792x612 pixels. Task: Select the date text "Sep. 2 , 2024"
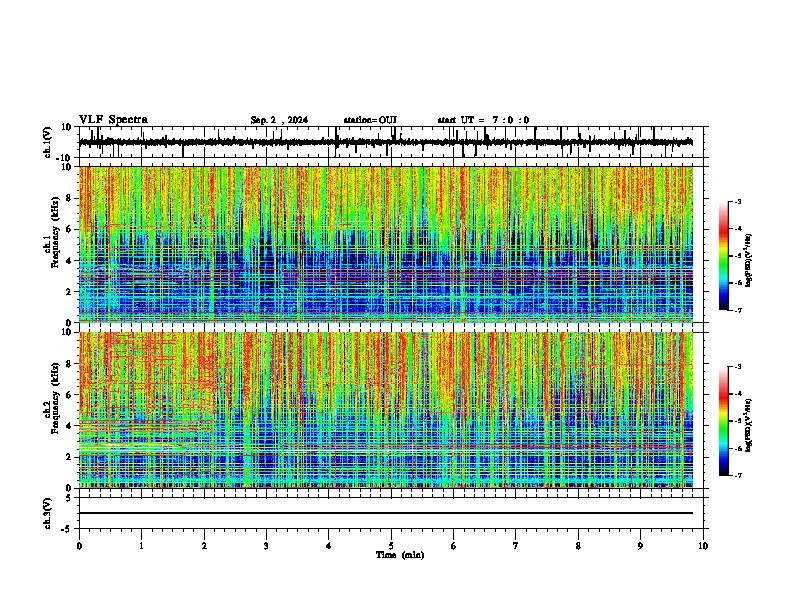coord(279,120)
